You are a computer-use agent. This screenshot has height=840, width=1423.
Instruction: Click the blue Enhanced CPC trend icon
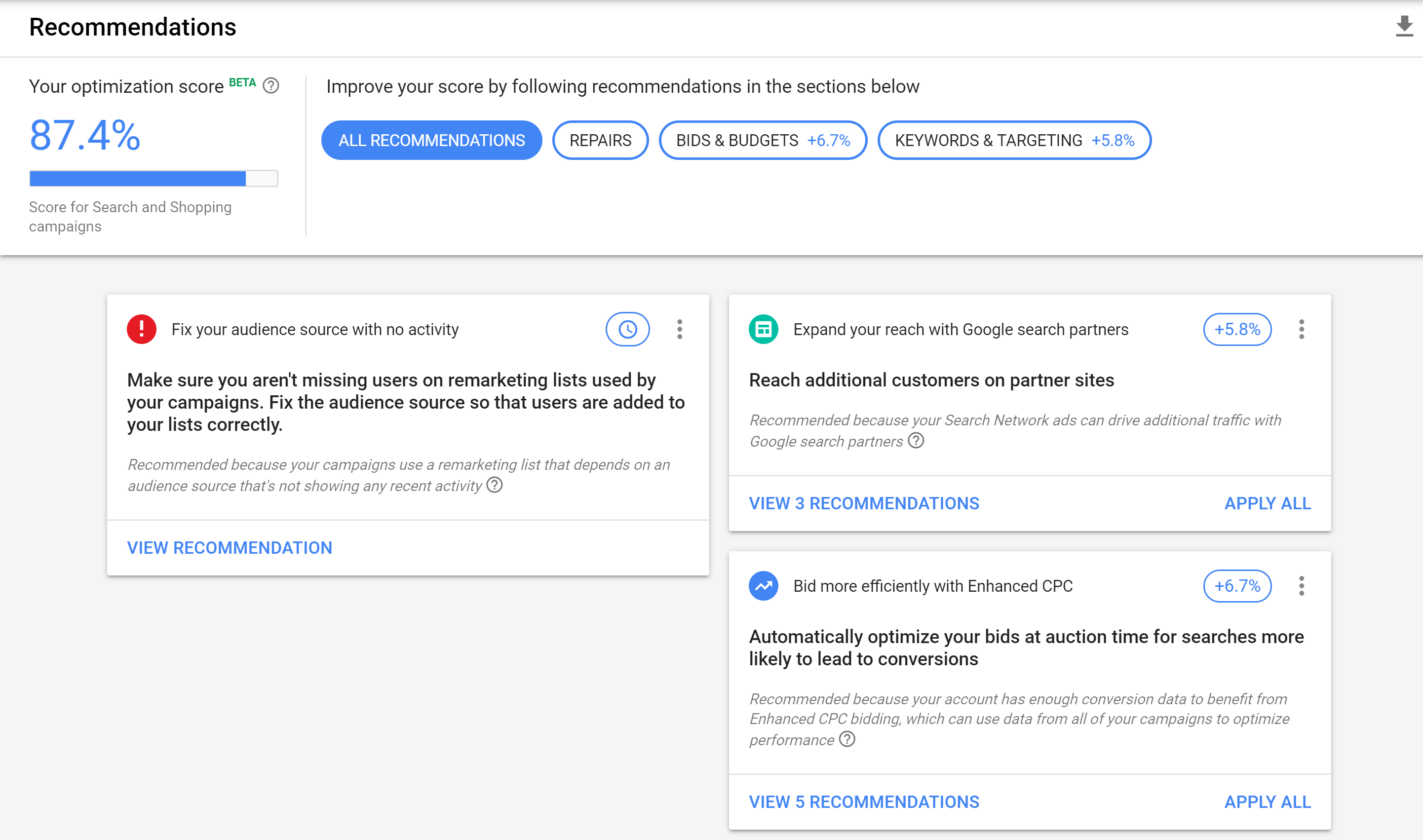click(763, 586)
